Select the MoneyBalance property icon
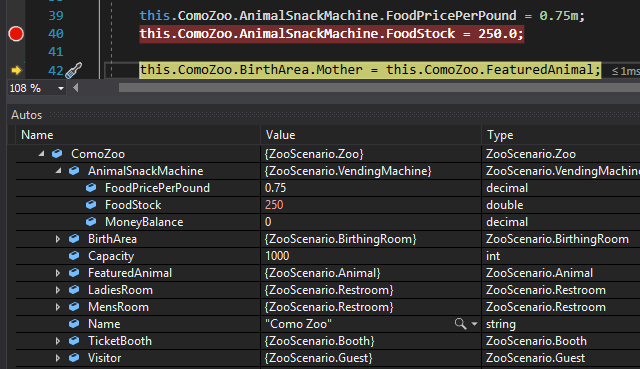This screenshot has height=369, width=640. click(x=91, y=222)
